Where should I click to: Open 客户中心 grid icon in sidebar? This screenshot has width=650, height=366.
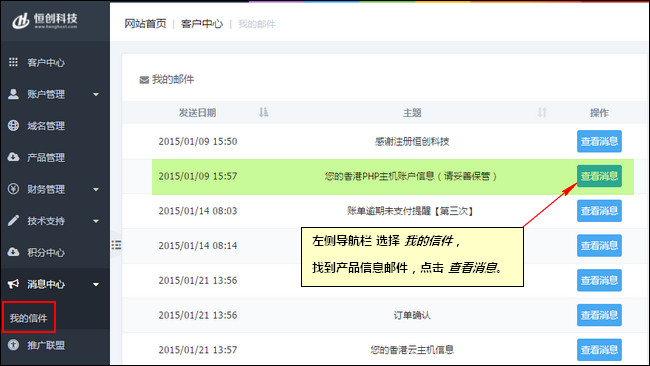13,62
